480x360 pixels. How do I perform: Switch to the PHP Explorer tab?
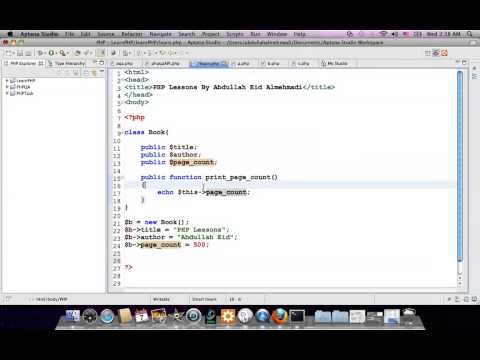point(23,63)
